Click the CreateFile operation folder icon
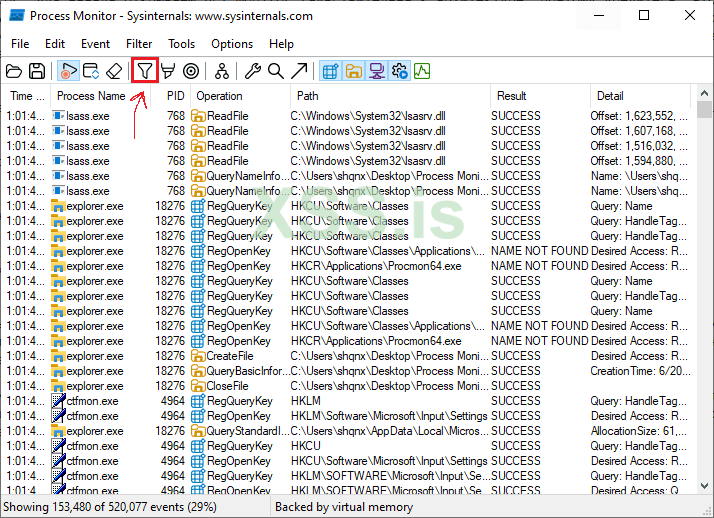The height and width of the screenshot is (518, 714). tap(198, 356)
